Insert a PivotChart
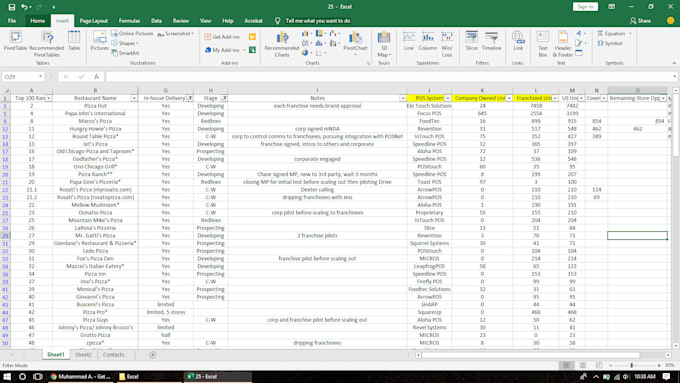Viewport: 680px width, 383px height. pos(355,43)
